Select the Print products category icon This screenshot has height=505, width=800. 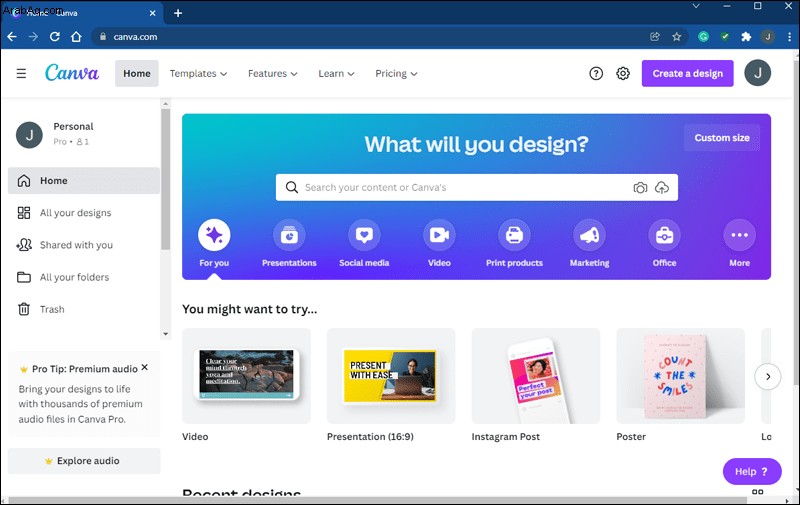tap(514, 235)
